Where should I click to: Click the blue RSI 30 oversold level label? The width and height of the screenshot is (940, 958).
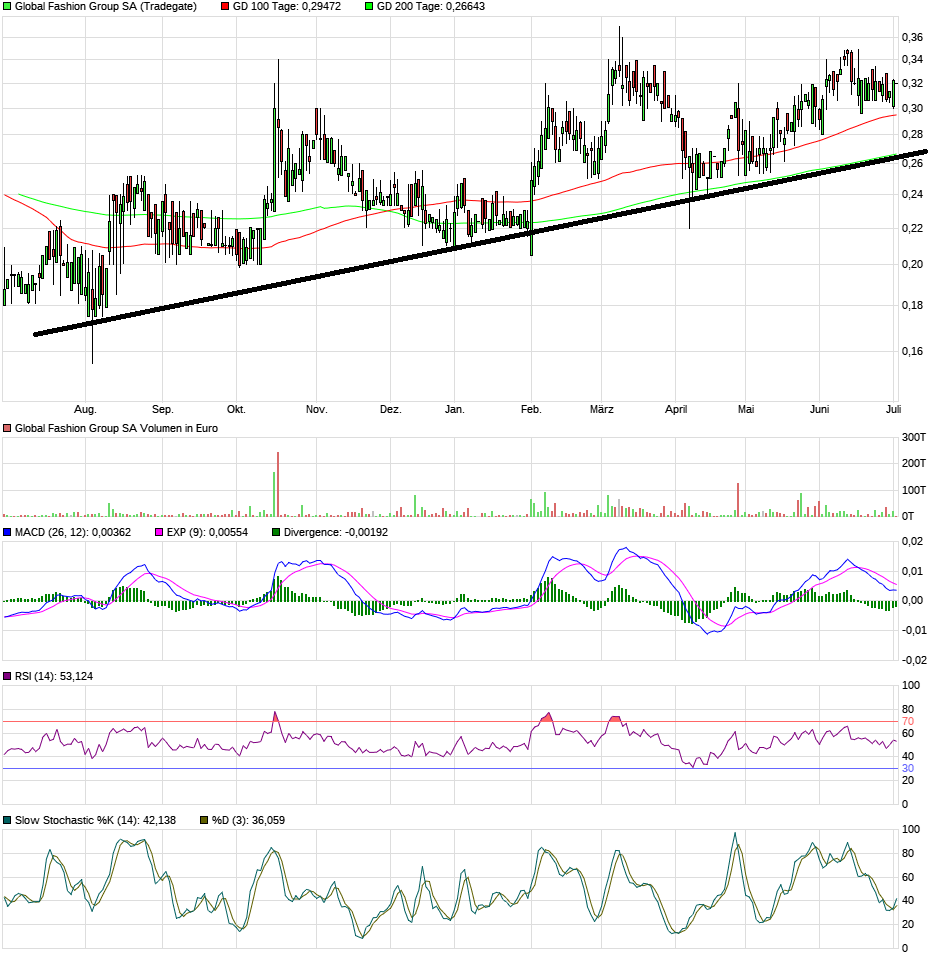[908, 768]
